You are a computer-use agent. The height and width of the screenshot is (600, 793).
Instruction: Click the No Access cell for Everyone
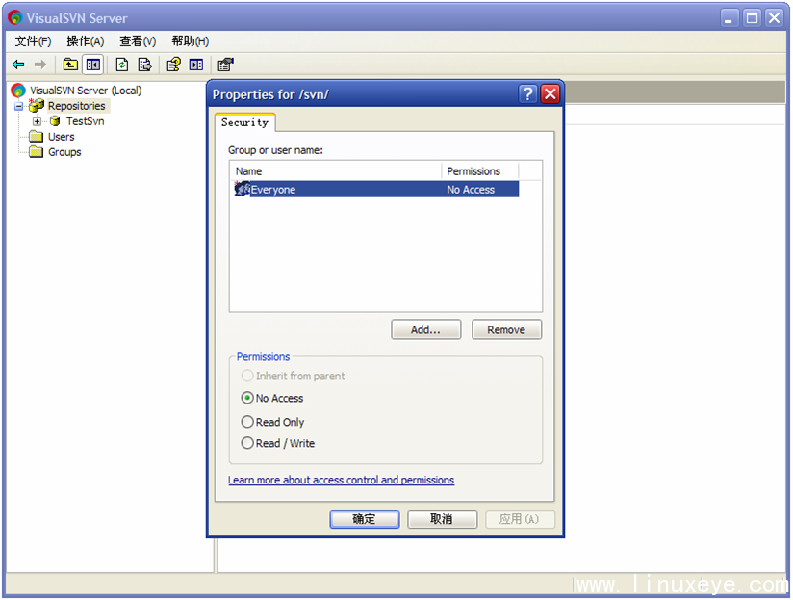471,190
